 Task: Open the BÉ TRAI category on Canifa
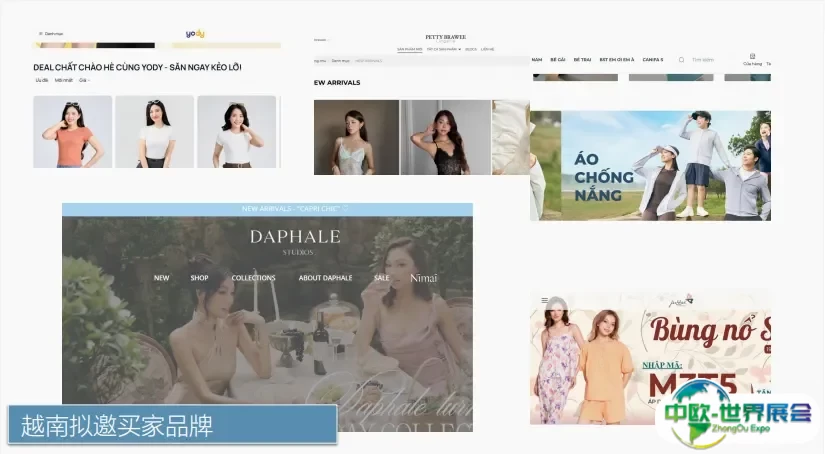(x=582, y=60)
